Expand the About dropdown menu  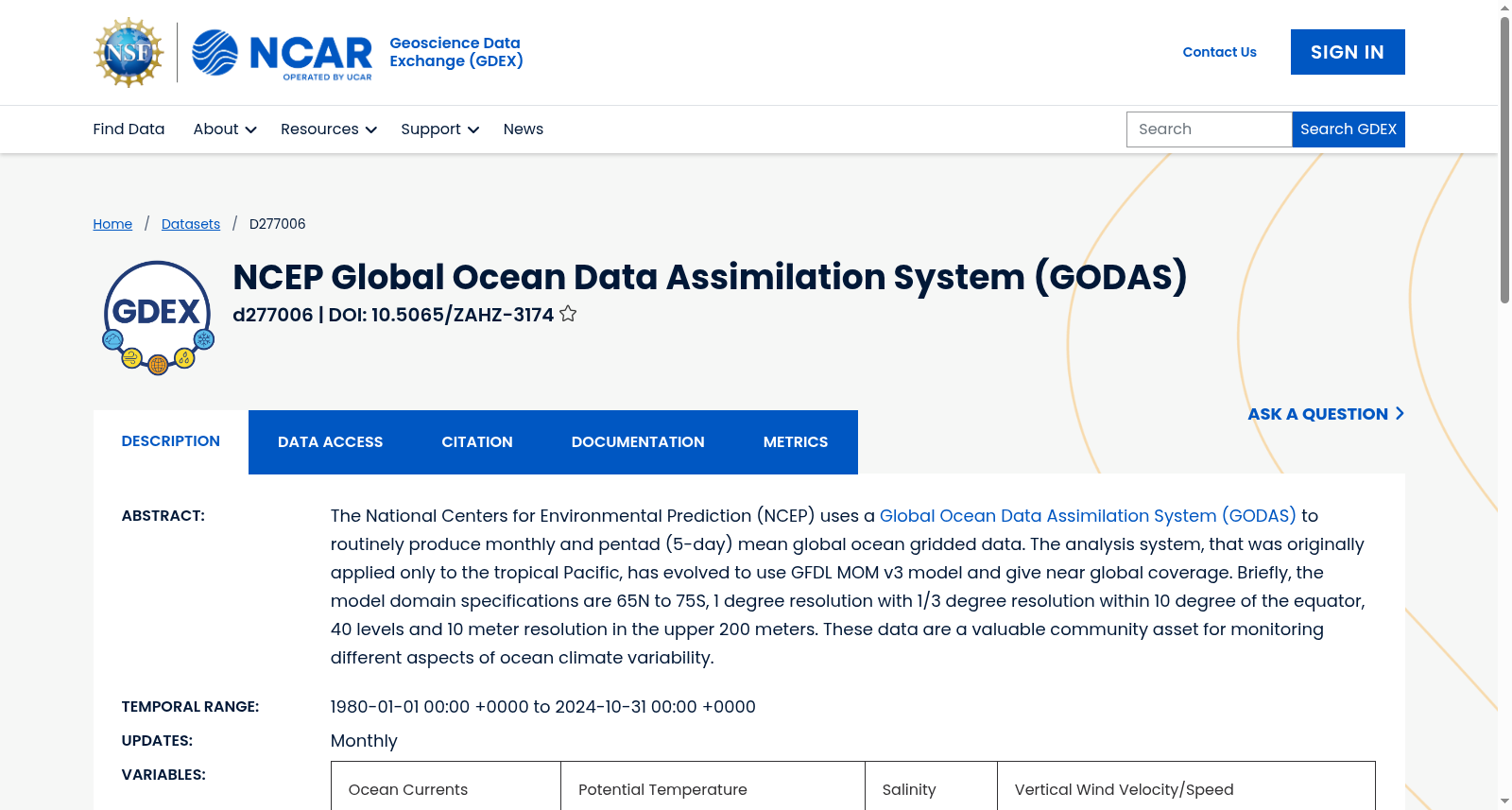[x=225, y=129]
